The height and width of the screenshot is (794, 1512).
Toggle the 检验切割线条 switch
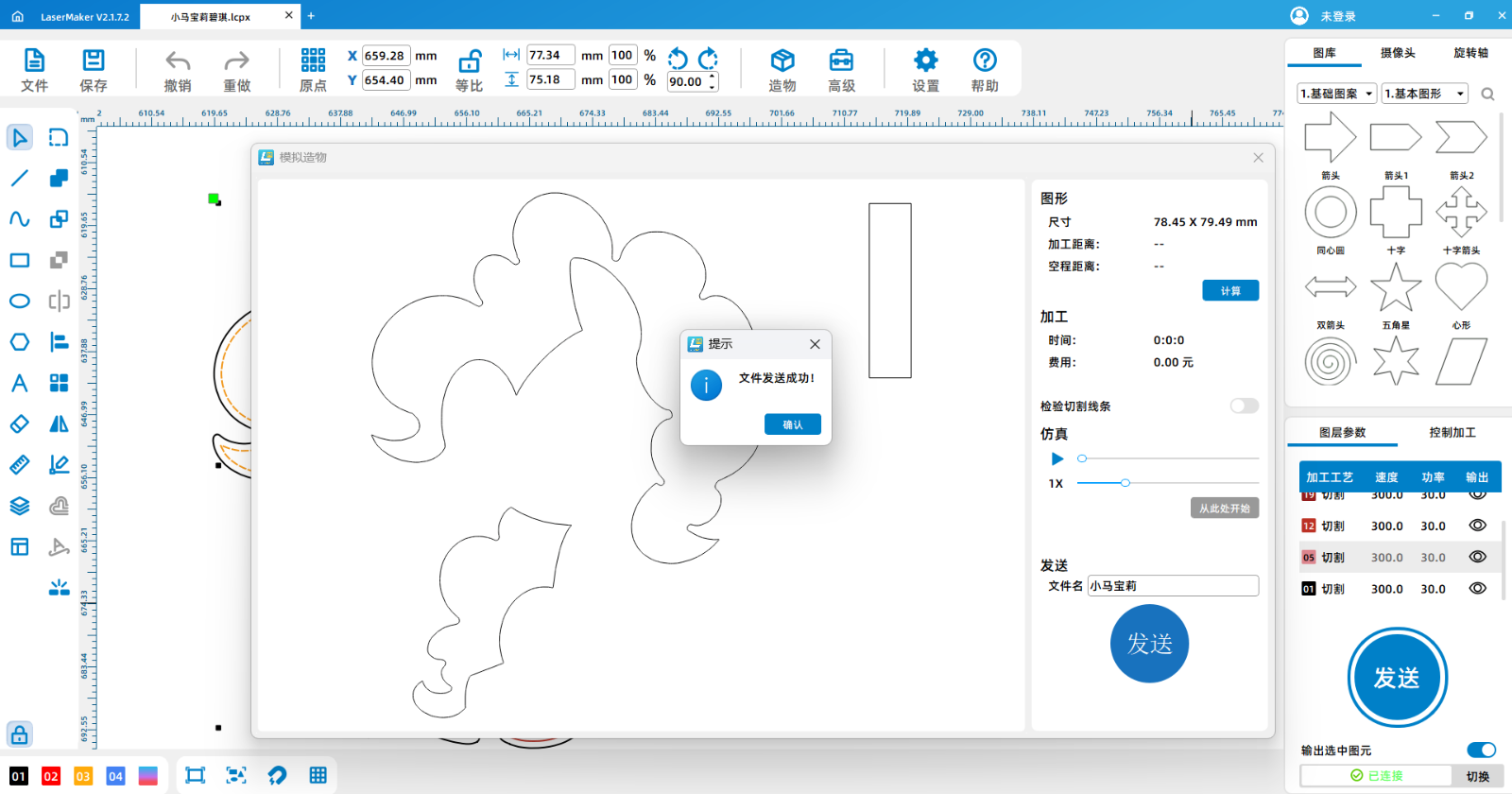[1244, 406]
